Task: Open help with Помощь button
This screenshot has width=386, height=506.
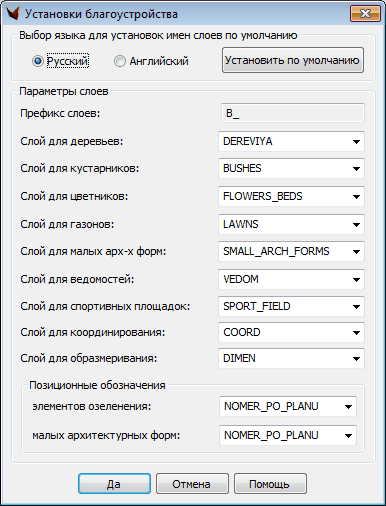Action: pyautogui.click(x=270, y=484)
